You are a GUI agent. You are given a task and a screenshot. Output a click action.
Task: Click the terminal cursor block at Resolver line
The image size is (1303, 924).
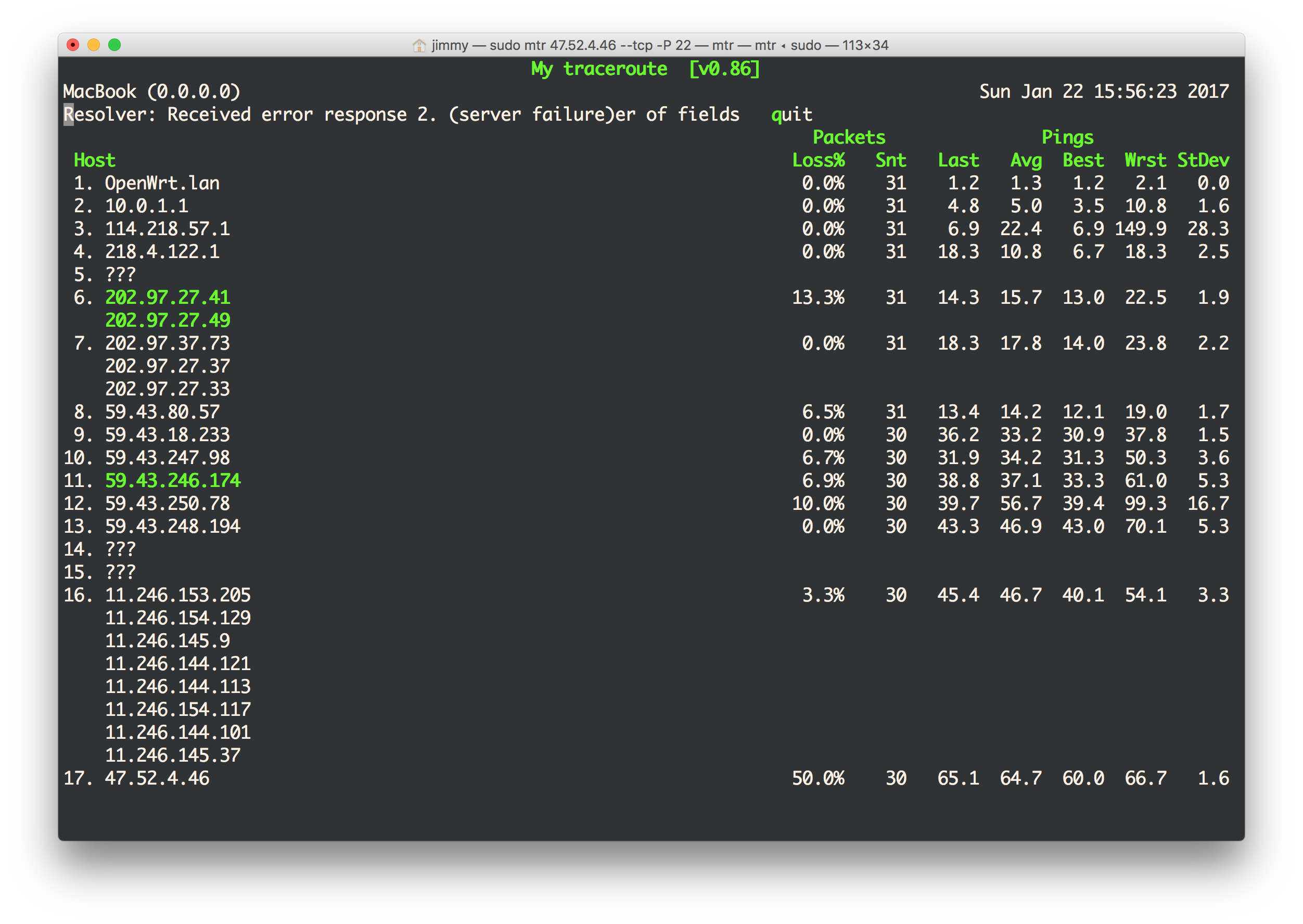click(68, 115)
